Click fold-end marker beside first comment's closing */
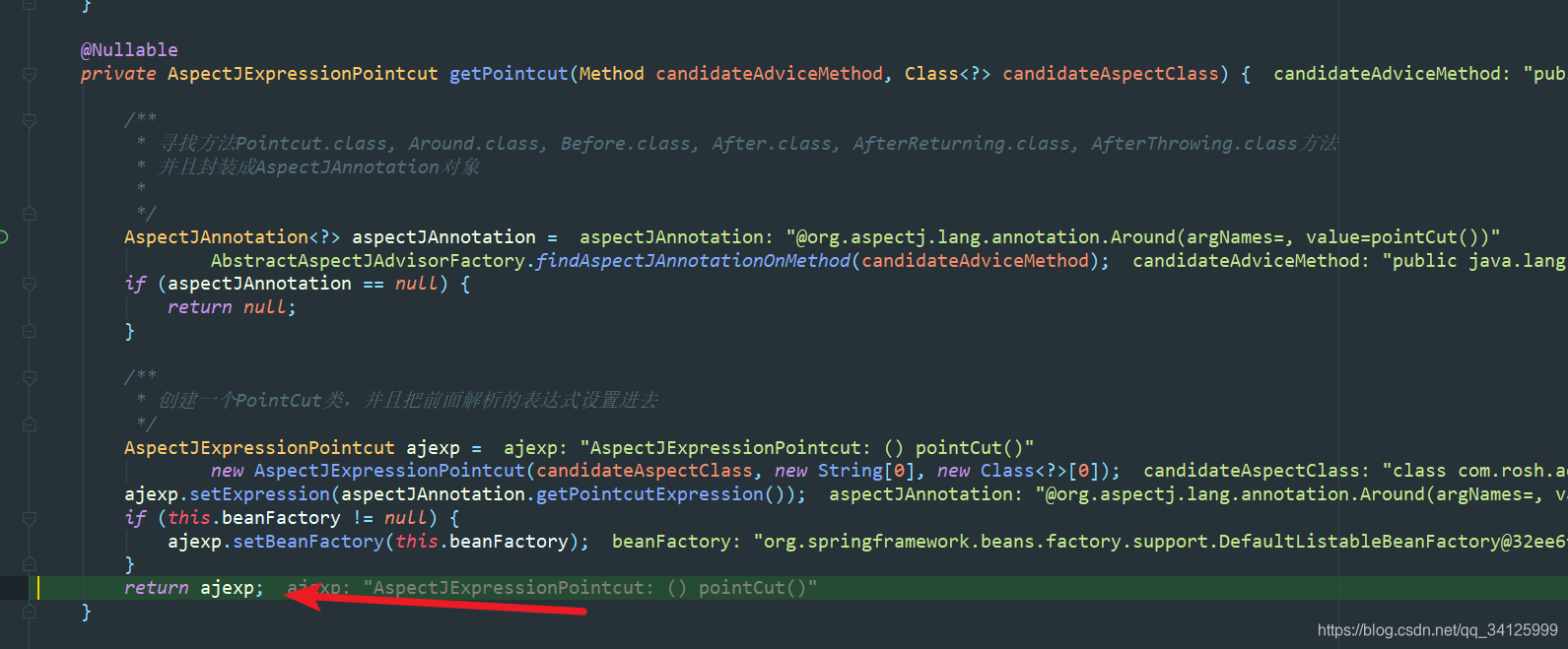This screenshot has width=1568, height=649. click(x=29, y=214)
